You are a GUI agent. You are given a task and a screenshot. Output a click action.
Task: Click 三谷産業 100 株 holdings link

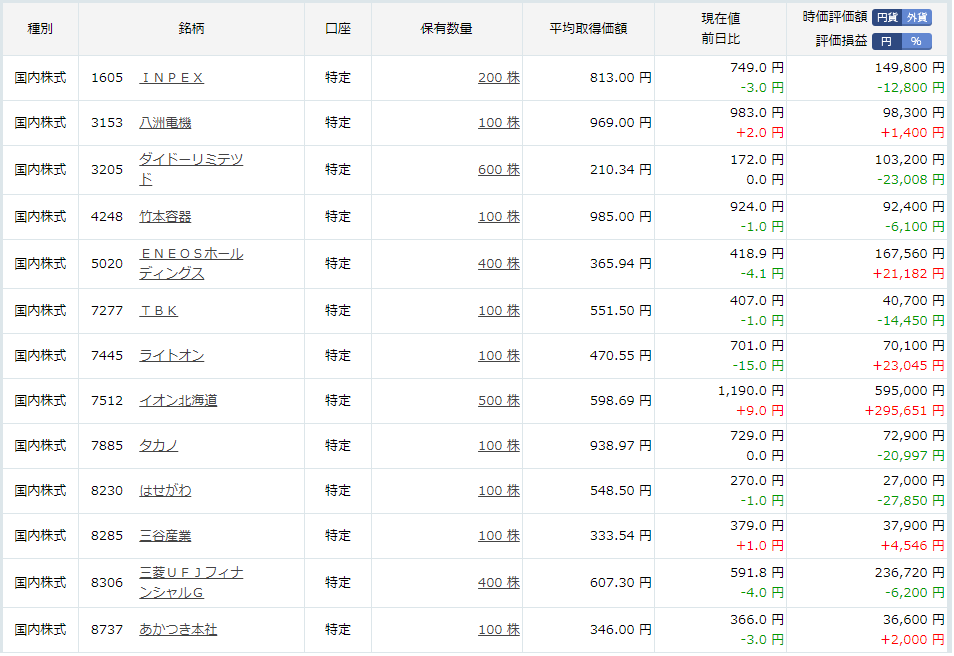tap(499, 536)
